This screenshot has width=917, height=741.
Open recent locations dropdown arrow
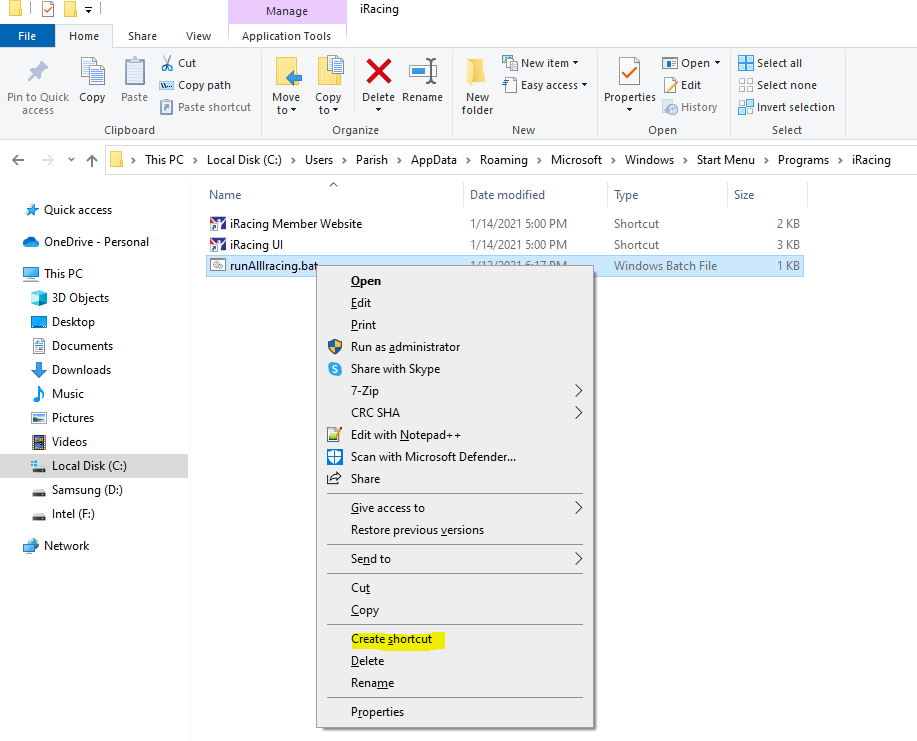71,160
